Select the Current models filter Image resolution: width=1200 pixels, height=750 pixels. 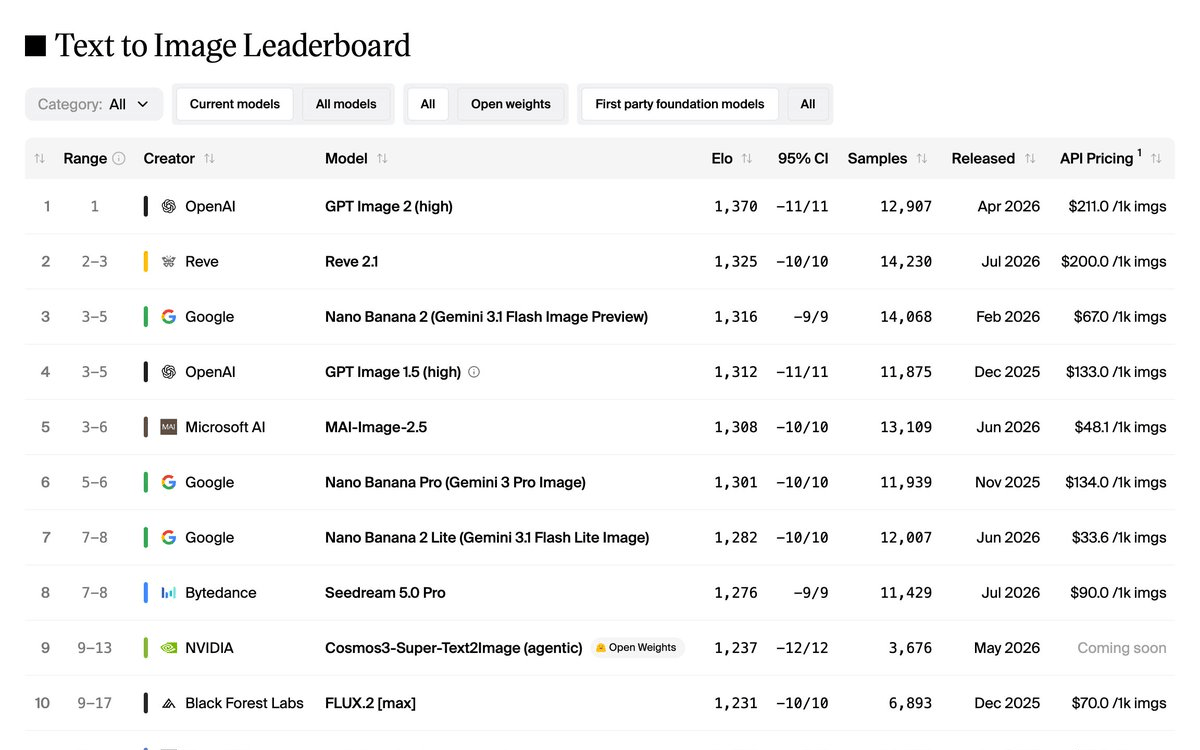point(235,104)
